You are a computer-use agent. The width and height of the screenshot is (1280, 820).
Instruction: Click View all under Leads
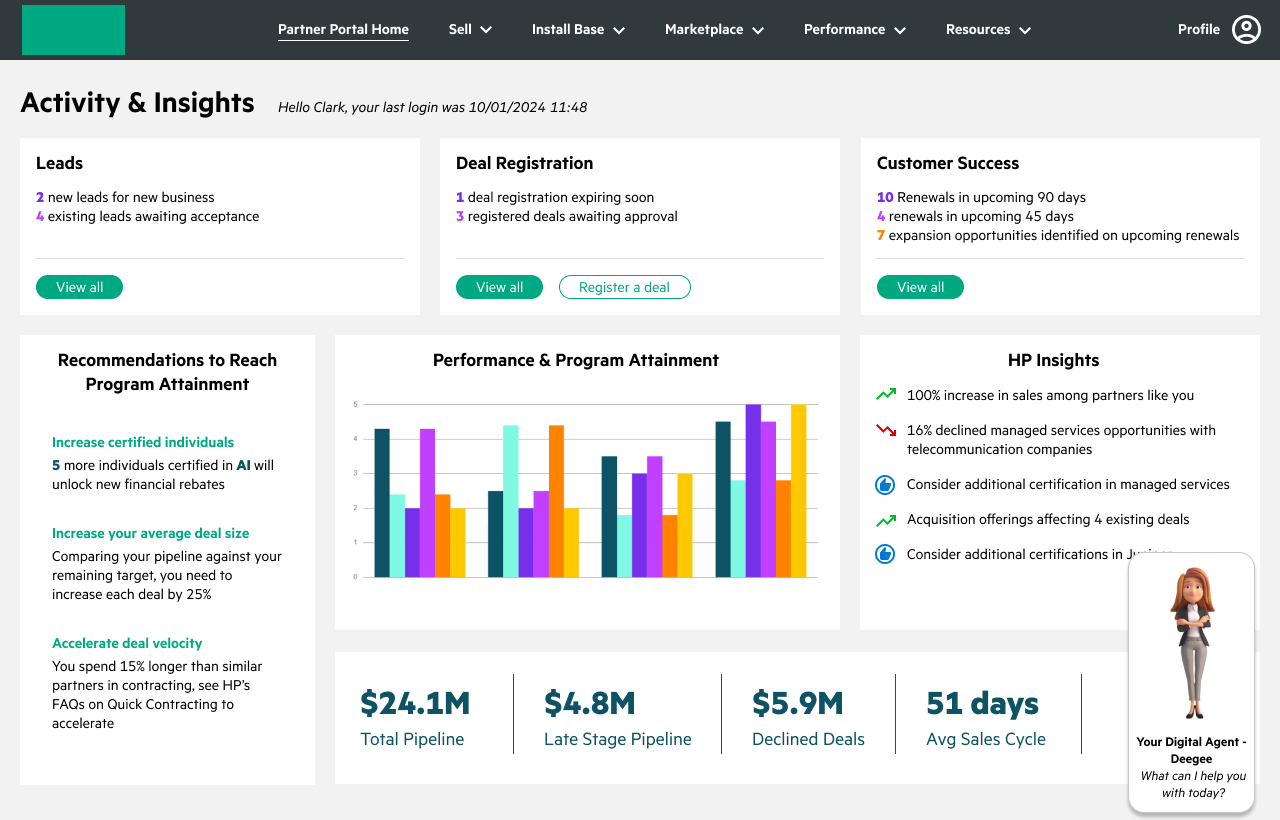click(x=79, y=287)
